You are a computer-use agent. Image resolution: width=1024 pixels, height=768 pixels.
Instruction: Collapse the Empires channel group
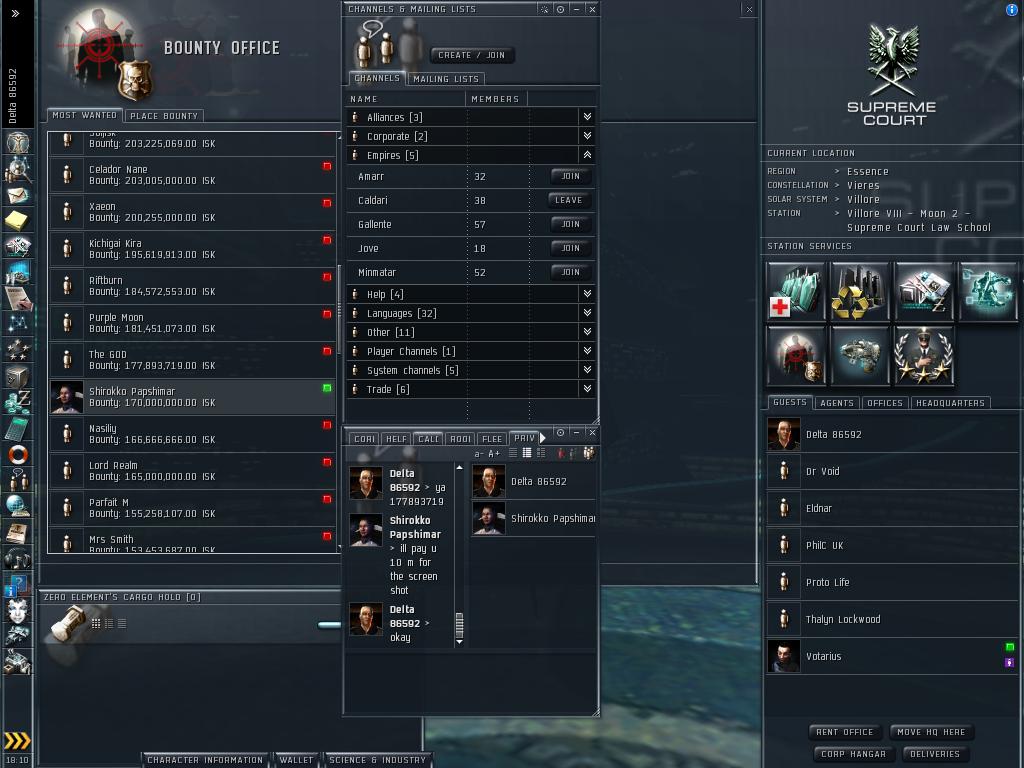tap(587, 155)
